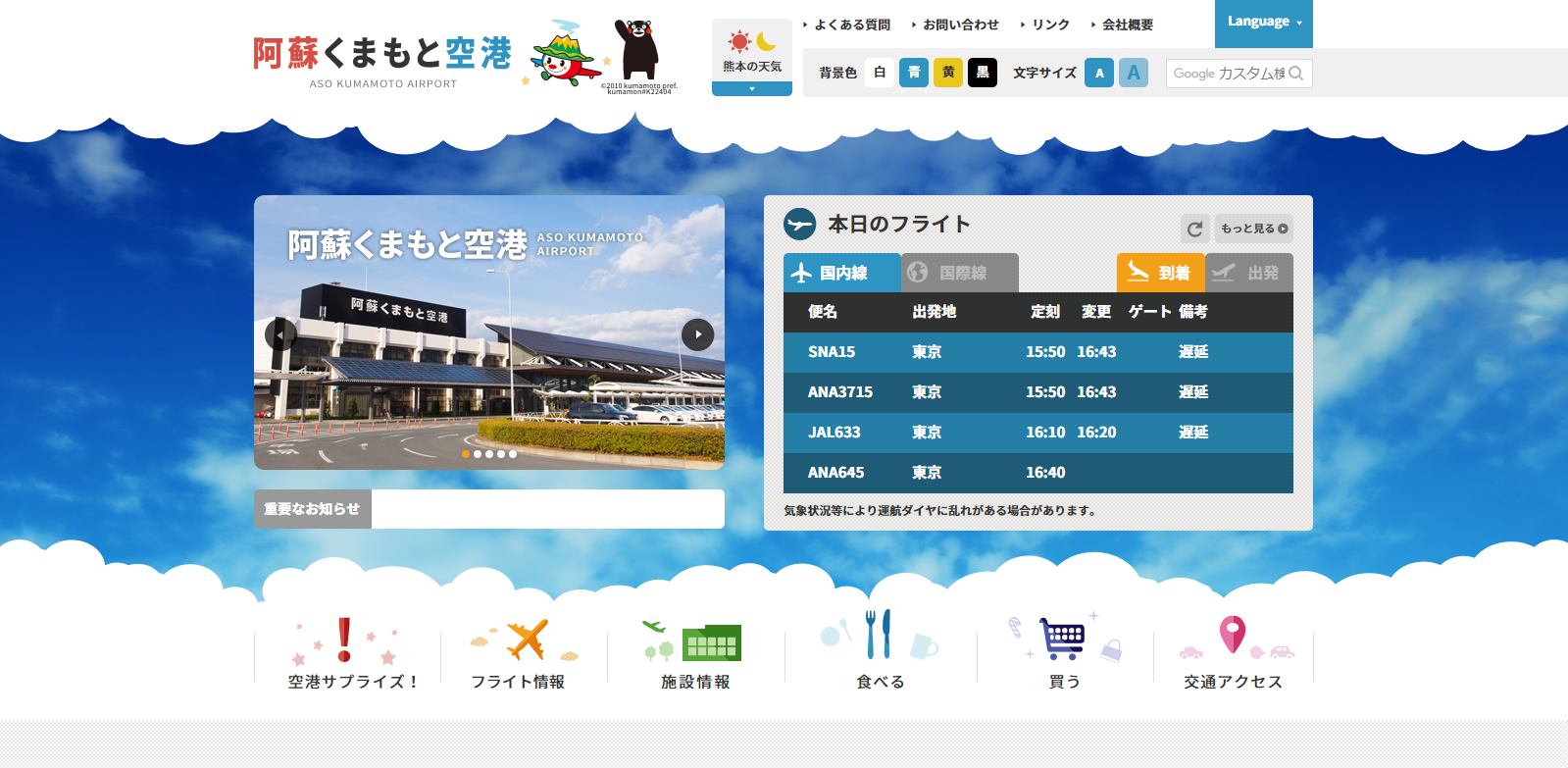1568x768 pixels.
Task: Switch to the 到着 arrivals tab
Action: [1161, 273]
